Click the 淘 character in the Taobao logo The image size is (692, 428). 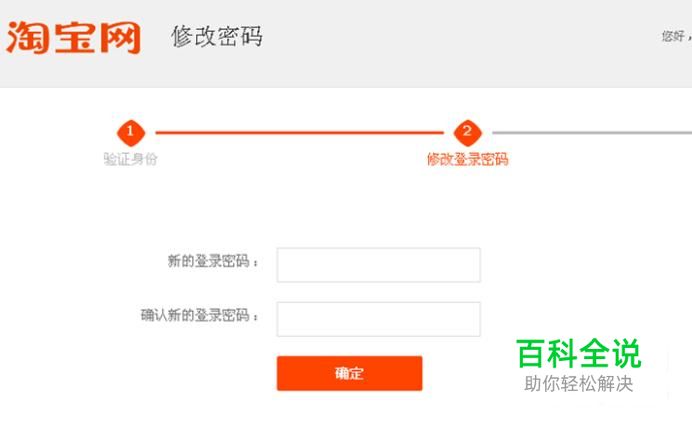point(28,38)
